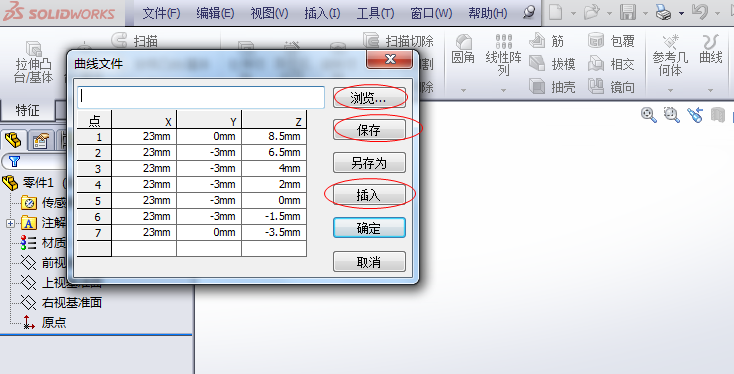Expand the 圆角 dropdown arrow

tap(463, 90)
